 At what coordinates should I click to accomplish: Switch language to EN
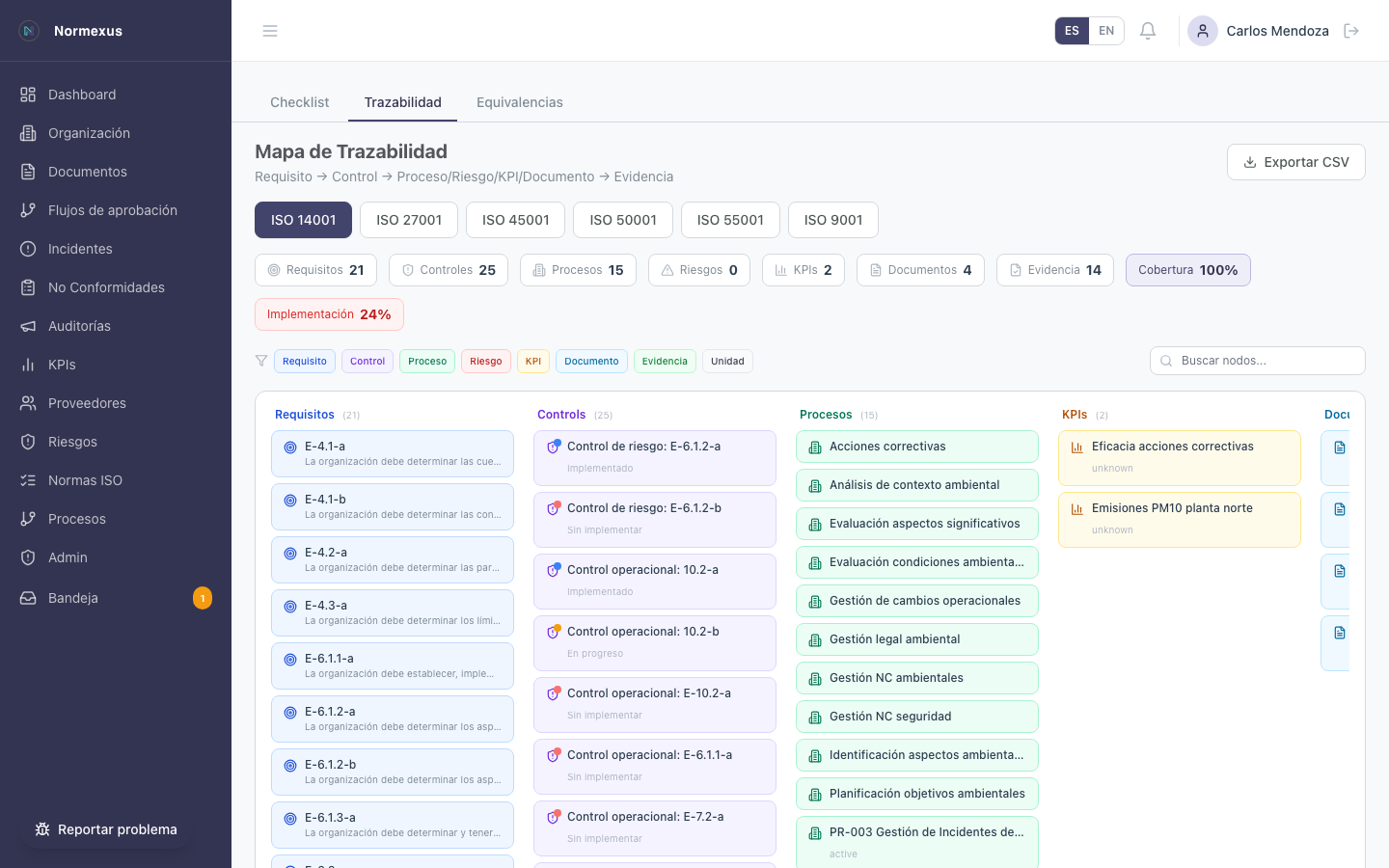pos(1106,31)
